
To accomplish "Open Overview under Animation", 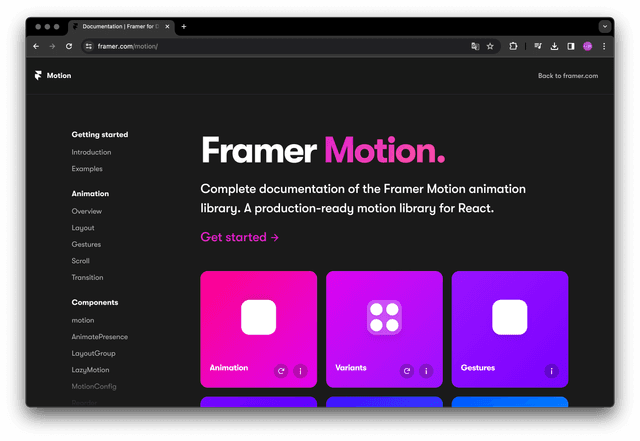I will pos(87,211).
